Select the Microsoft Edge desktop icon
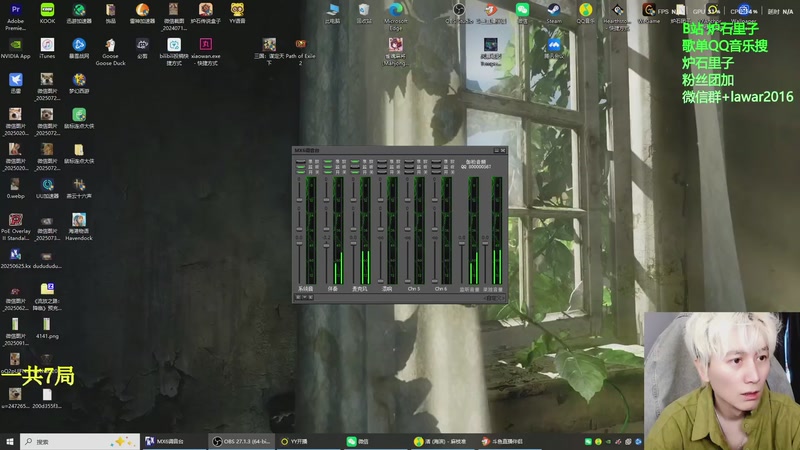Viewport: 800px width, 450px height. tap(396, 10)
